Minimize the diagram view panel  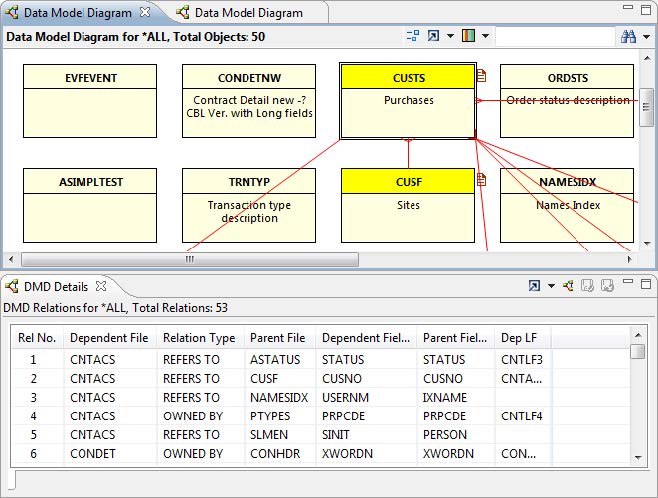tap(628, 7)
